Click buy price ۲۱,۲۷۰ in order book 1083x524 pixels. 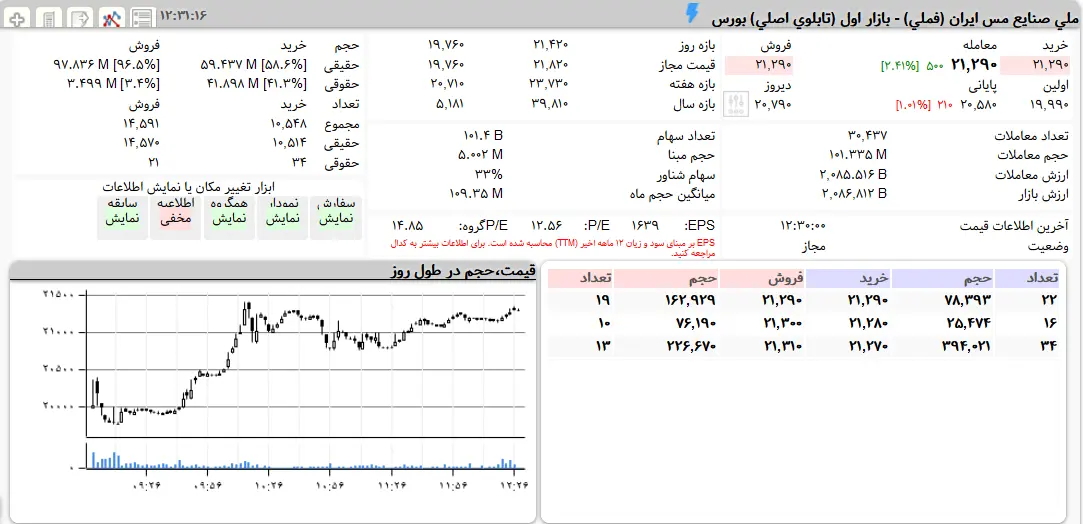click(867, 346)
